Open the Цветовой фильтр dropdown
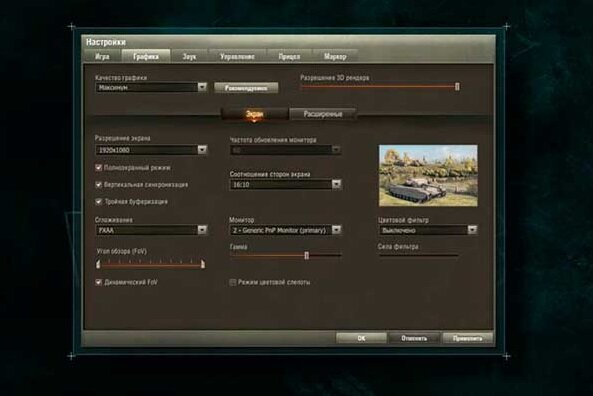 428,230
